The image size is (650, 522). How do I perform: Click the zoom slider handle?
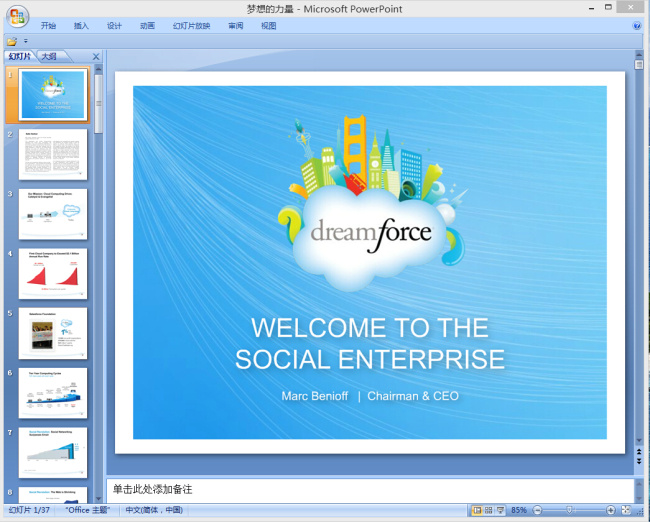coord(570,510)
